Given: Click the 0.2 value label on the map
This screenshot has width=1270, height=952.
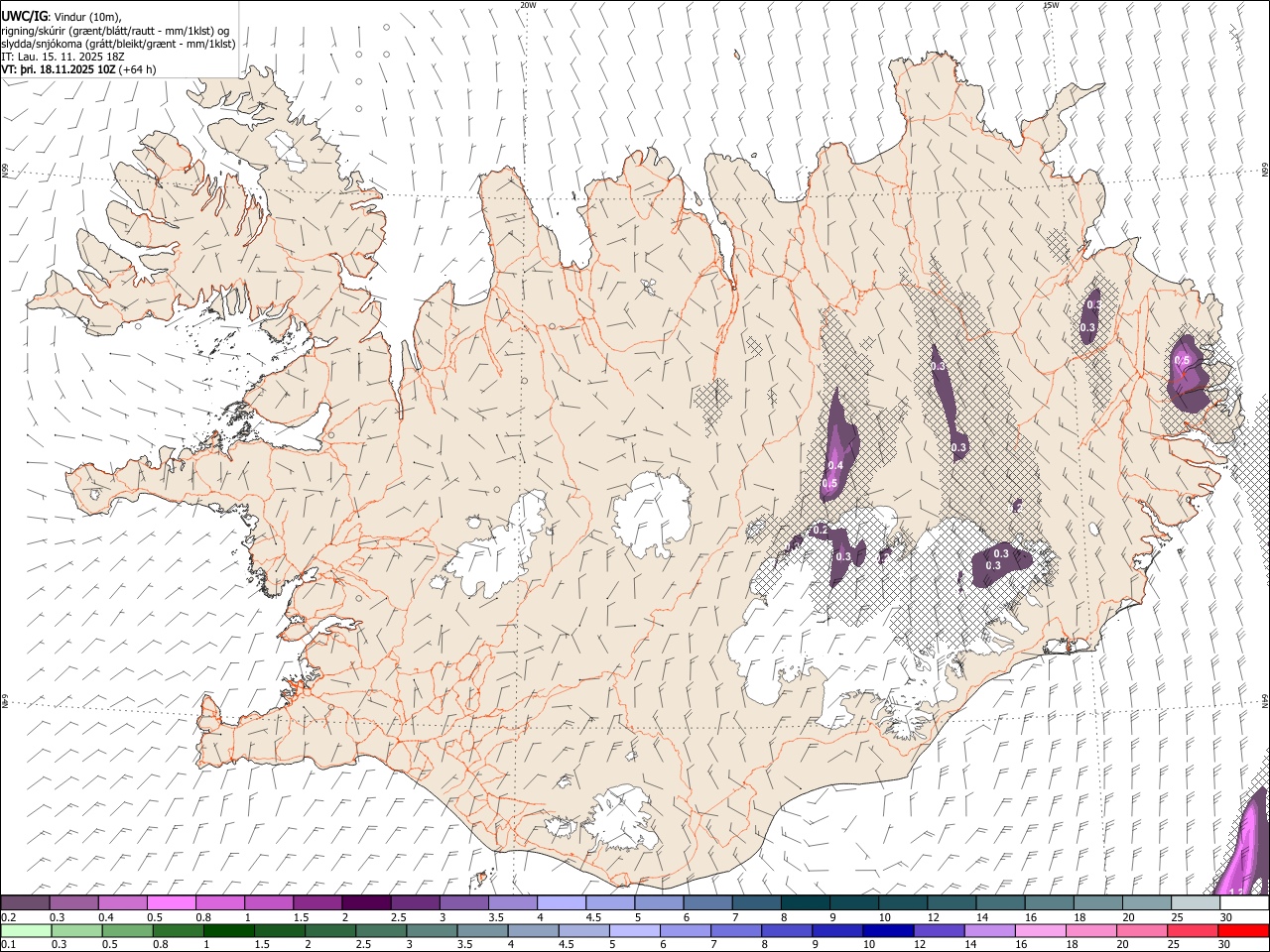Looking at the screenshot, I should coord(821,531).
